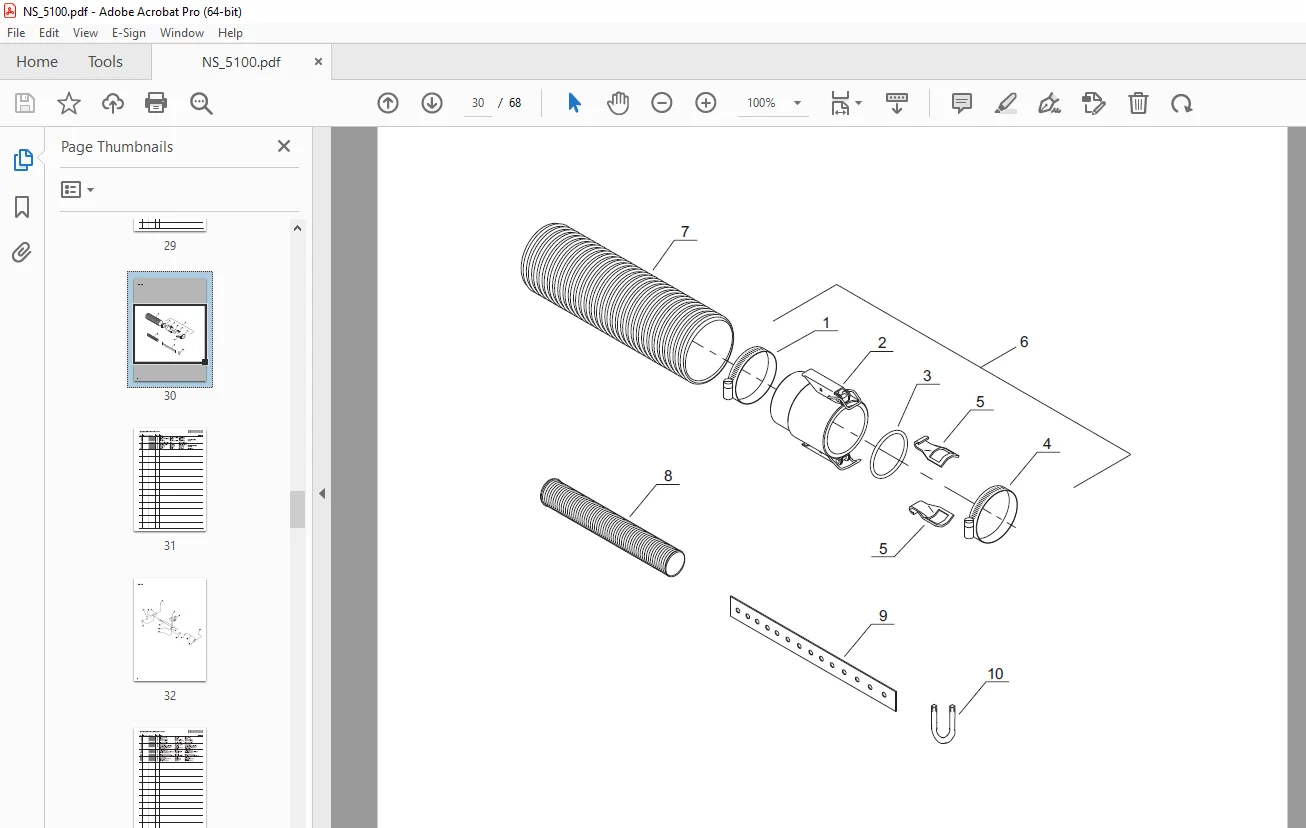
Task: Select the page 32 thumbnail
Action: pyautogui.click(x=170, y=630)
